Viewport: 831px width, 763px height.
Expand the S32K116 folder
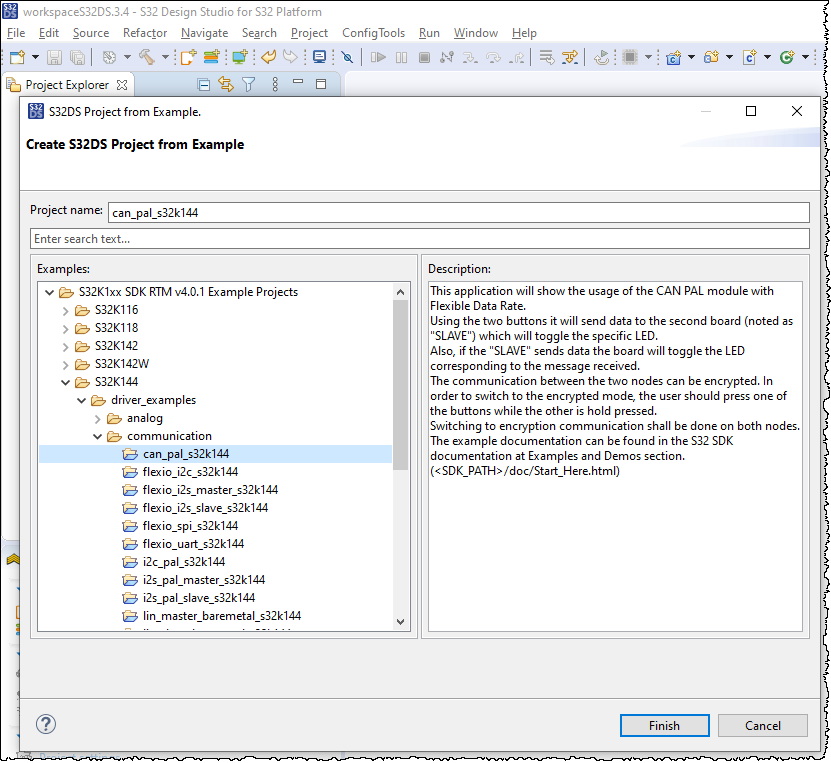point(66,310)
